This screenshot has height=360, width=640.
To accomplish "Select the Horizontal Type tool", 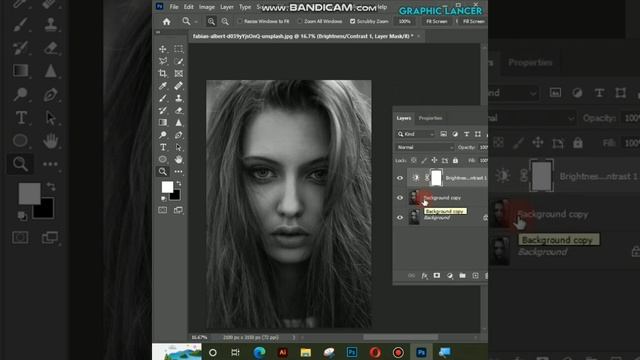I will 162,147.
